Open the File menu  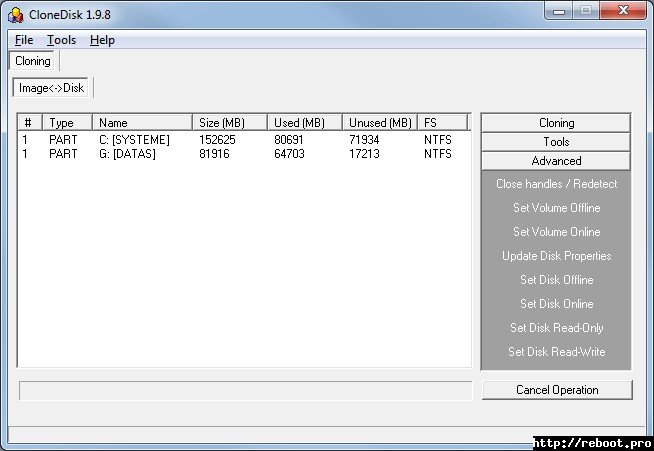pyautogui.click(x=24, y=40)
